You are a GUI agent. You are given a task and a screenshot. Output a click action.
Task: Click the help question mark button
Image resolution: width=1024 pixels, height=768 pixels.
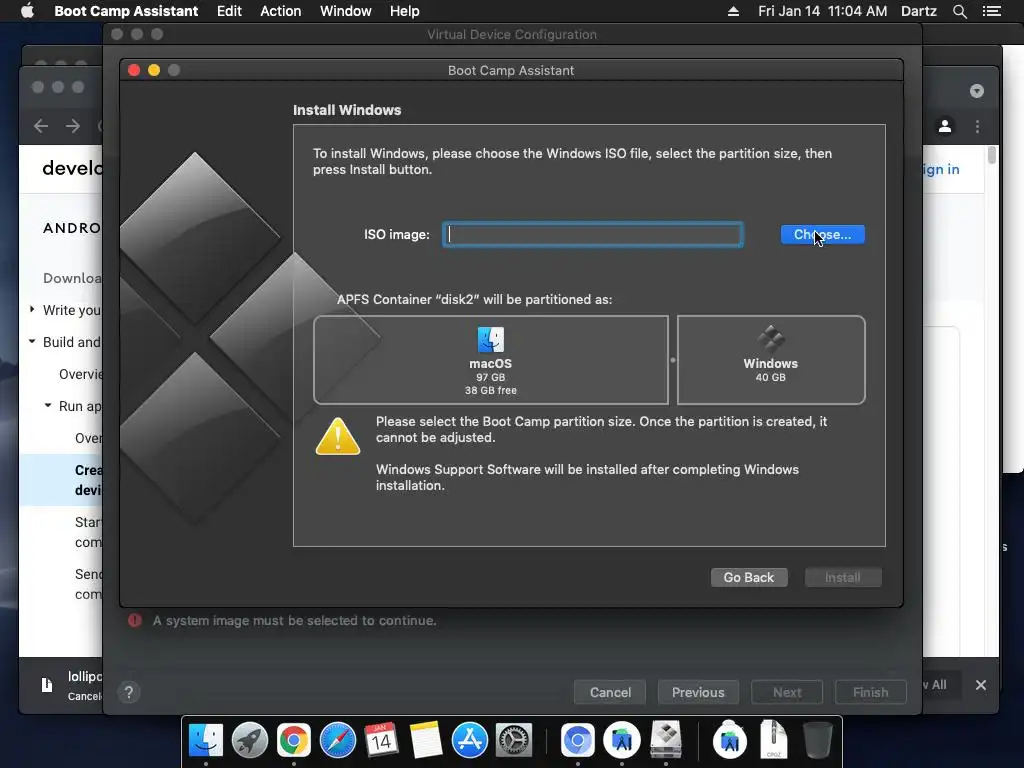tap(129, 692)
